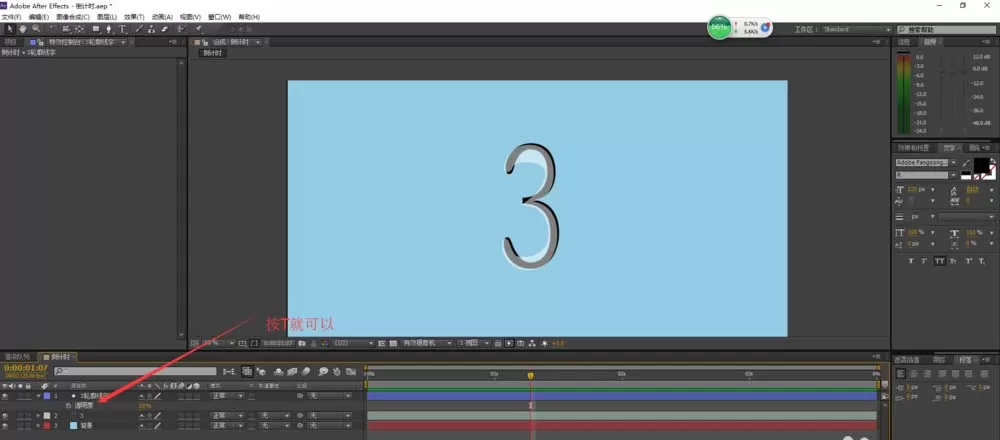Viewport: 1000px width, 440px height.
Task: Open the 动画(A) menu
Action: 162,17
